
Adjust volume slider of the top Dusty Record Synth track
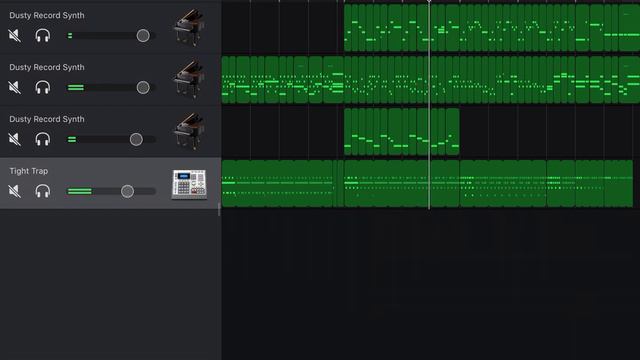[x=143, y=36]
